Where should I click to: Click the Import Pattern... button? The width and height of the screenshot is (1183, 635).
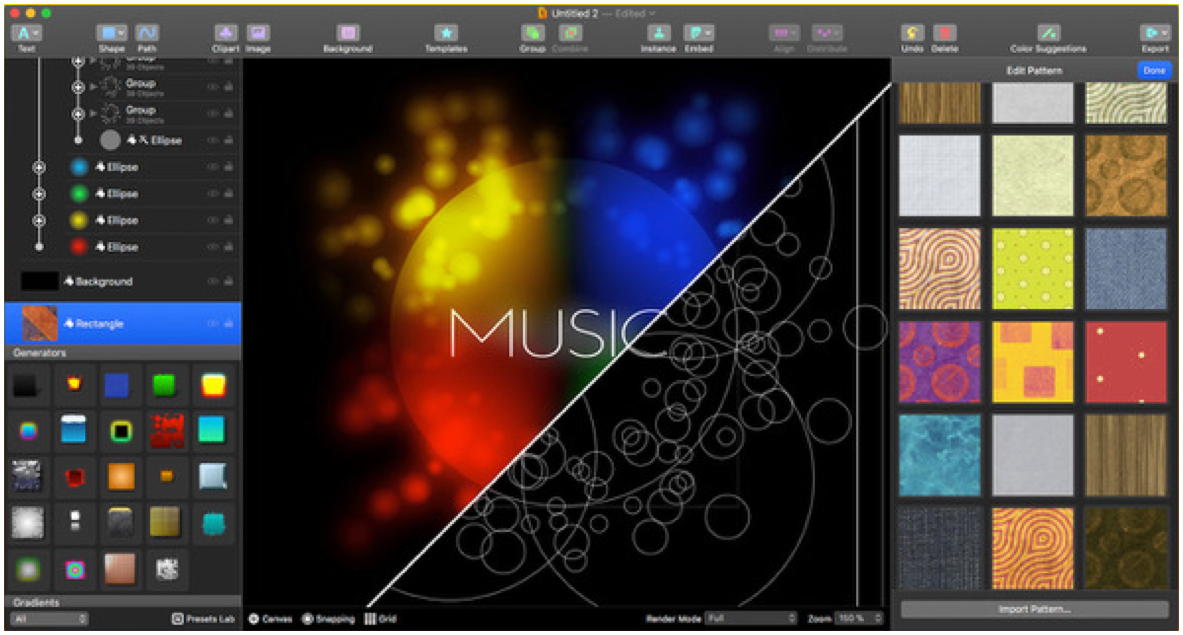(1034, 609)
